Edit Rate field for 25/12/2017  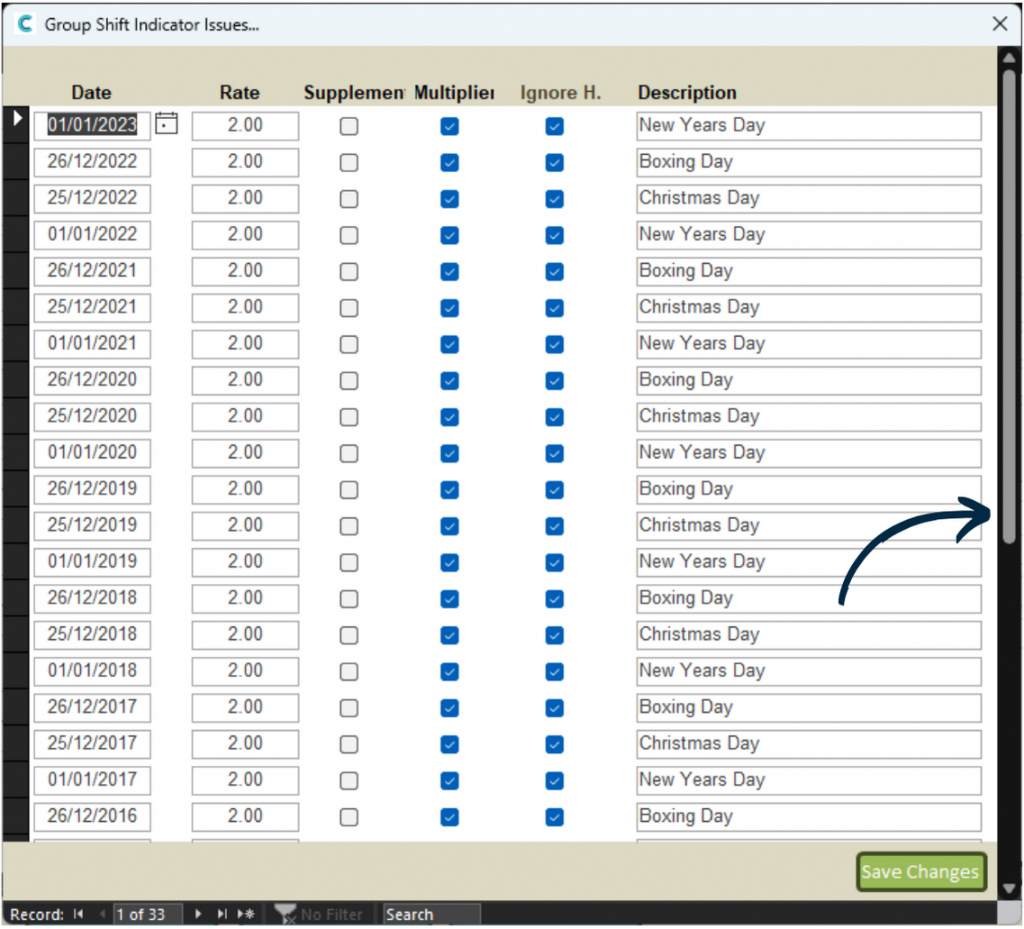(245, 744)
